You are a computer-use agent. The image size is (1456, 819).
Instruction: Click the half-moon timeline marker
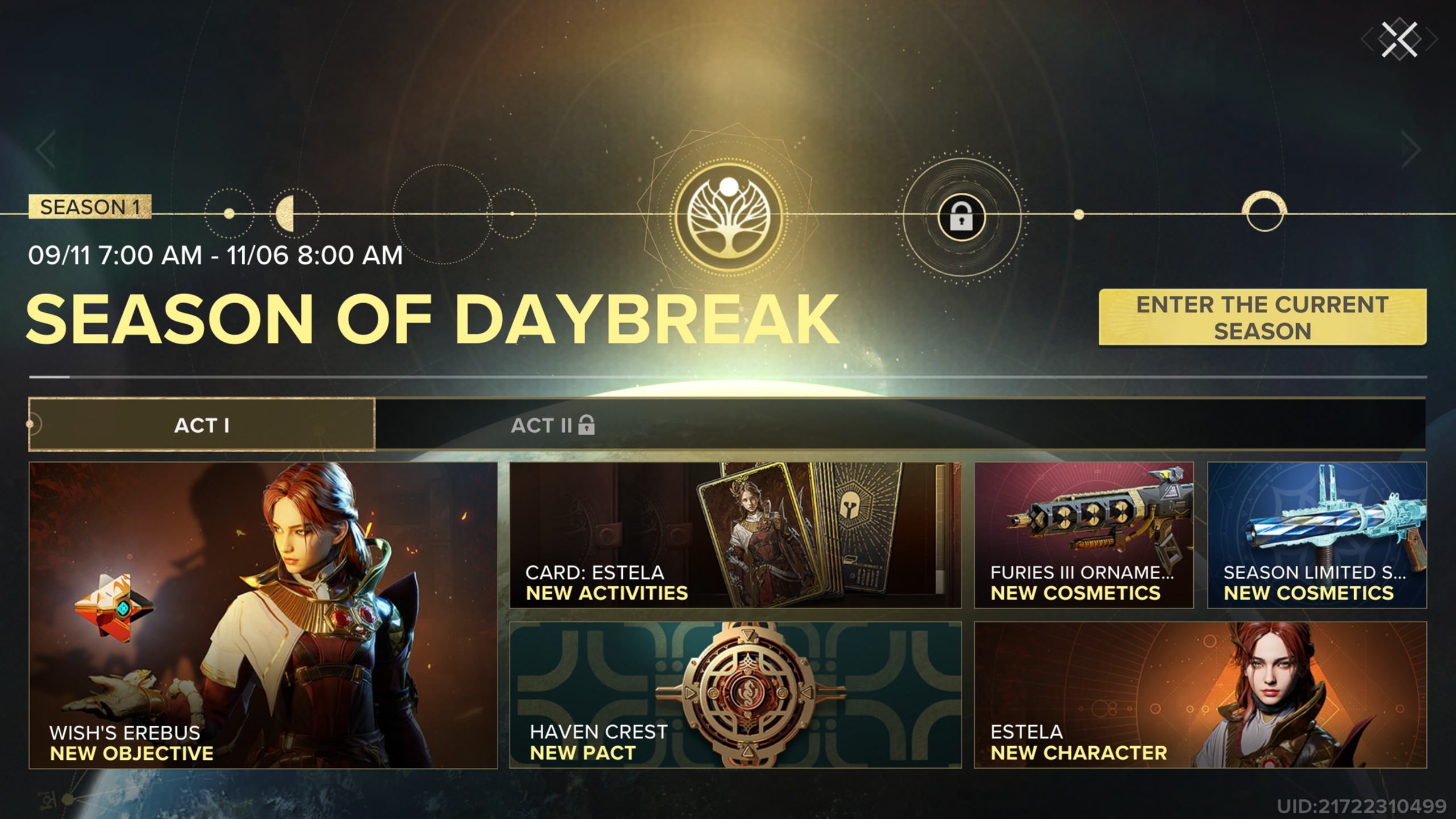(286, 214)
